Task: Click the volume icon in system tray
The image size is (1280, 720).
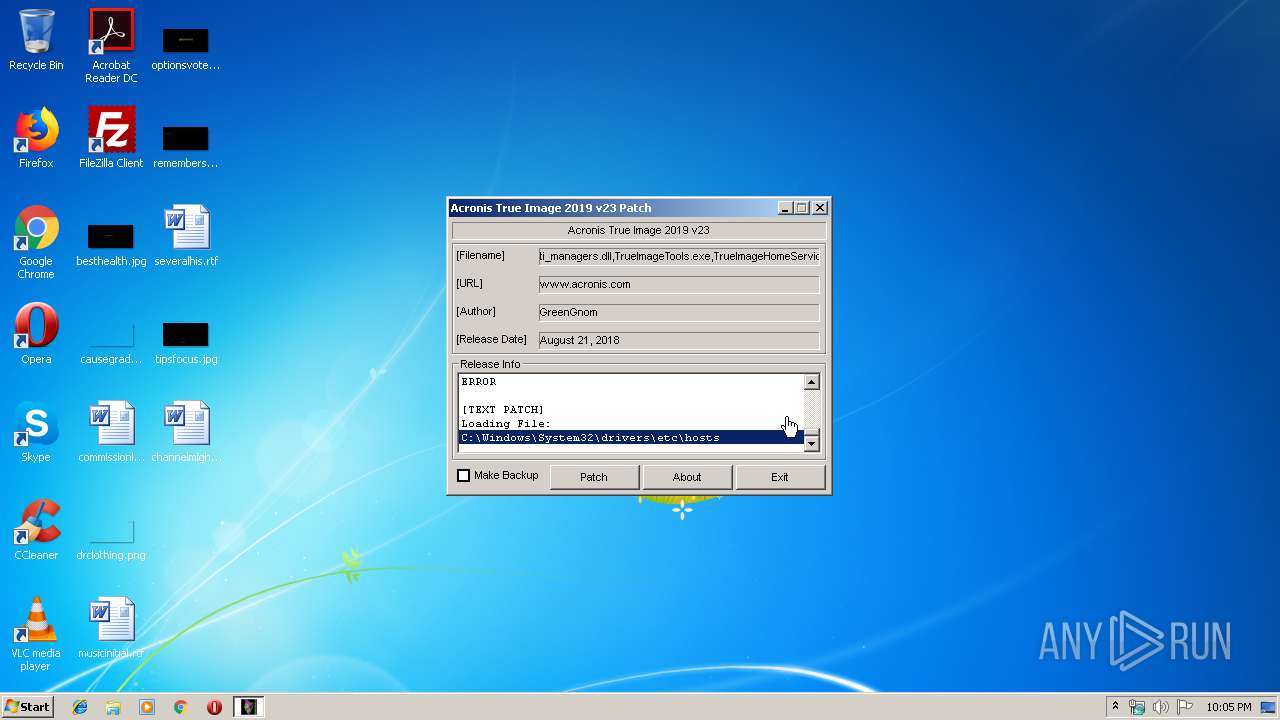Action: tap(1160, 707)
